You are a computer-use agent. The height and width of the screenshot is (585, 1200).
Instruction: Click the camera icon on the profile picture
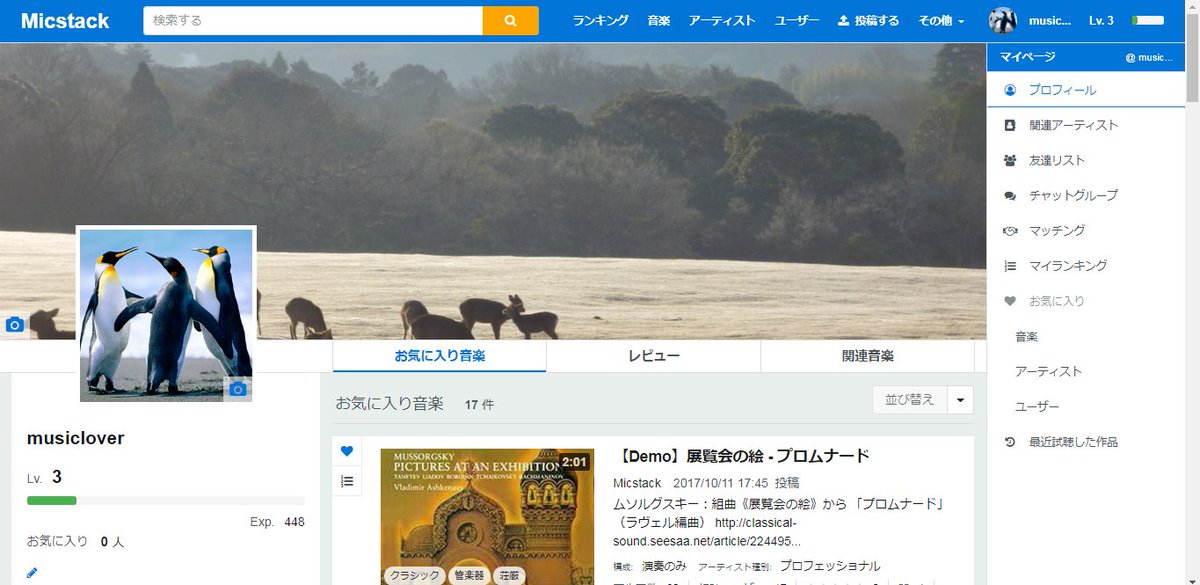237,389
